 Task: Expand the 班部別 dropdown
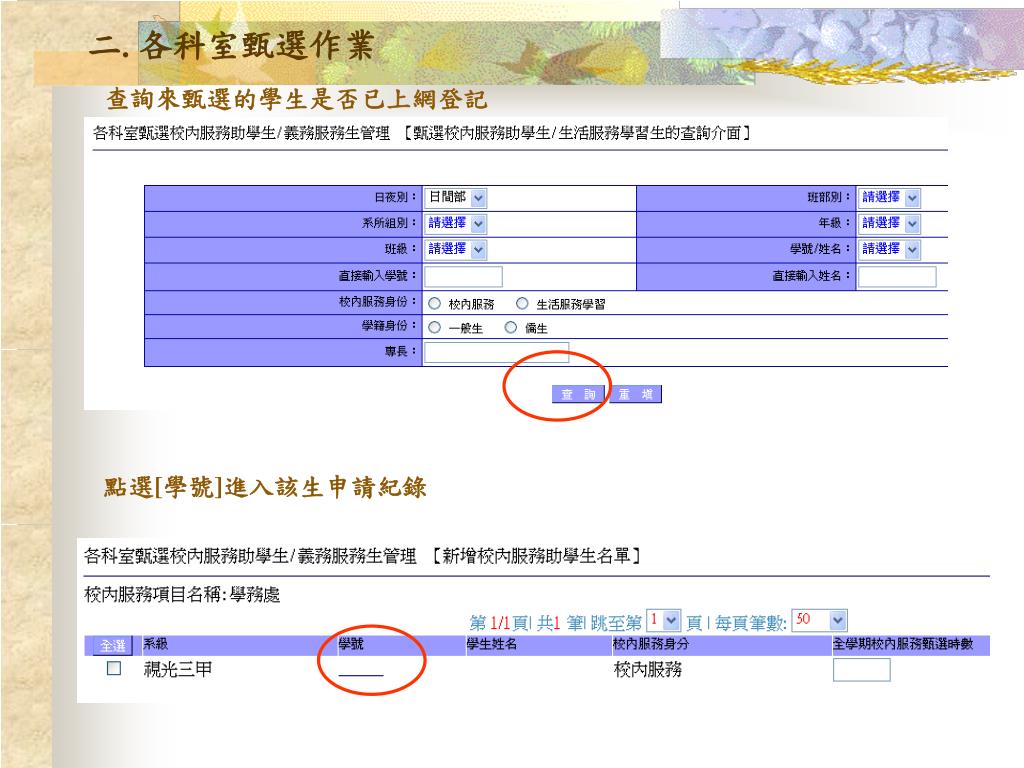point(889,197)
